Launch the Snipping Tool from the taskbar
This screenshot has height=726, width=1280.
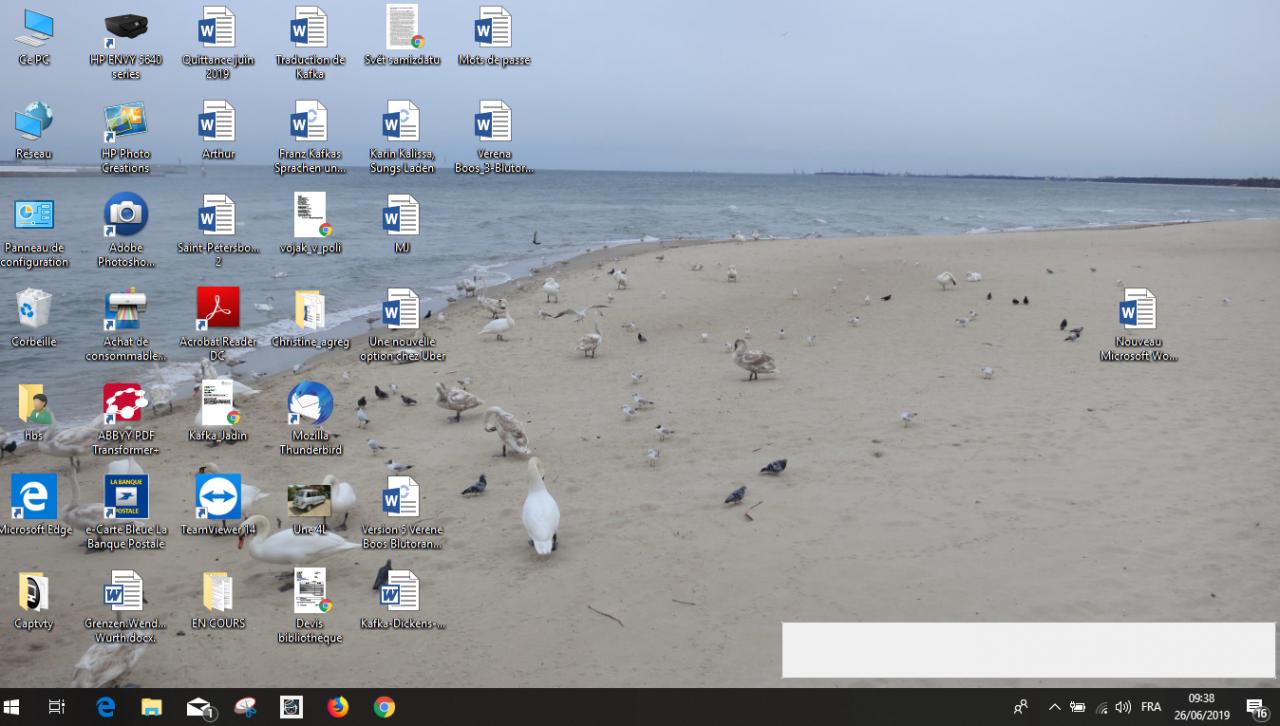245,707
